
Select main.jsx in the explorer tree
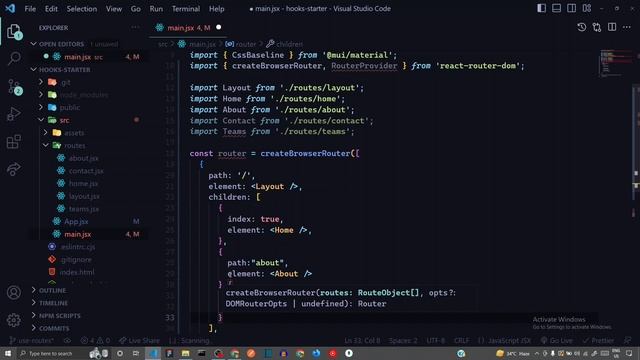[x=78, y=234]
